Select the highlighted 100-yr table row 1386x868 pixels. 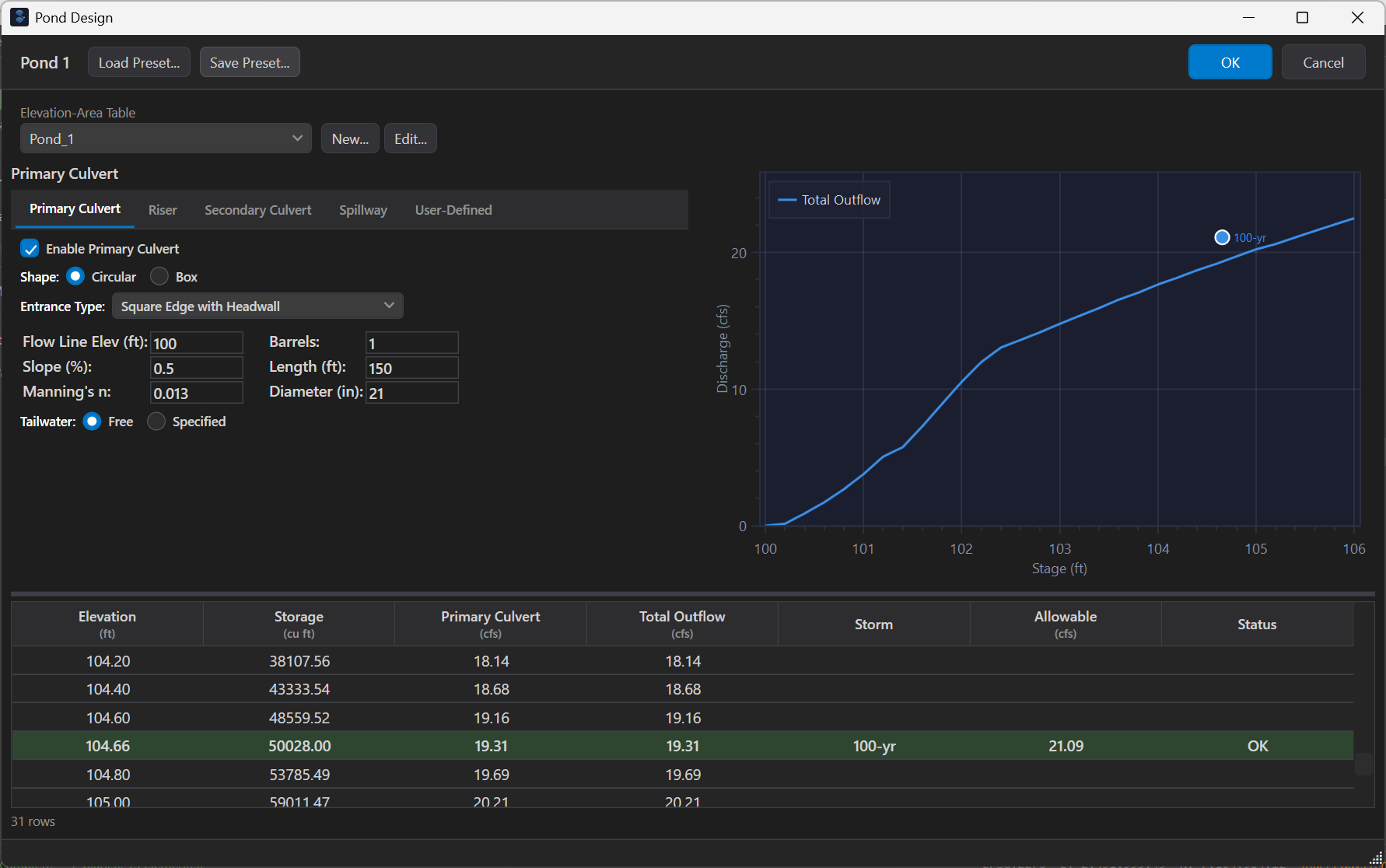point(682,746)
